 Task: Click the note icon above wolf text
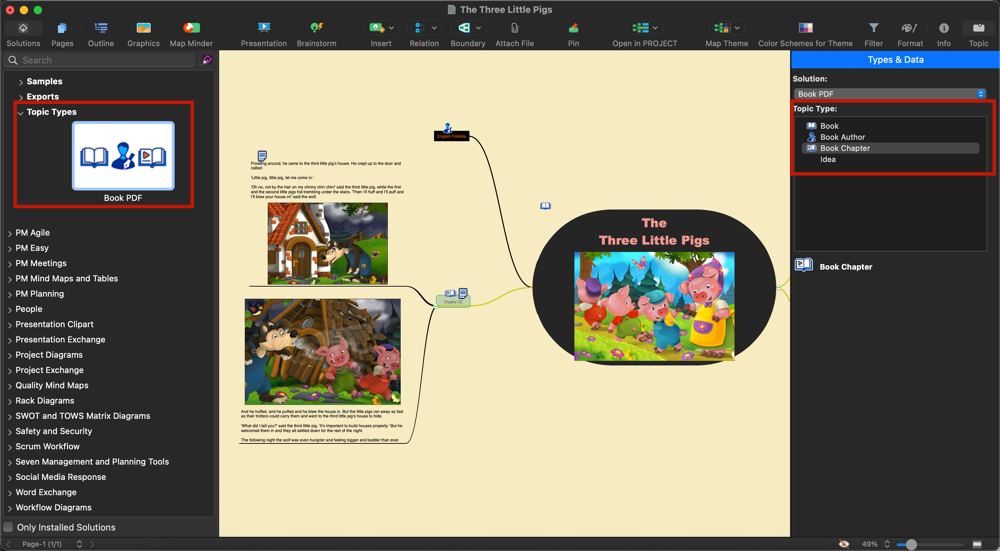(262, 156)
